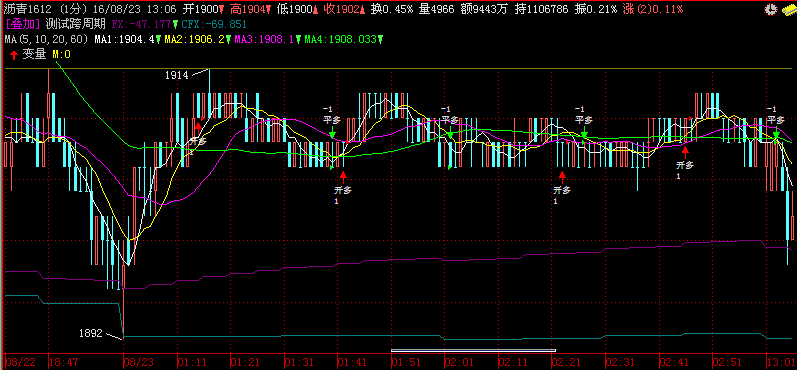Click the clock icon in the top-right corner
Viewport: 797px width, 370px height.
pyautogui.click(x=771, y=9)
